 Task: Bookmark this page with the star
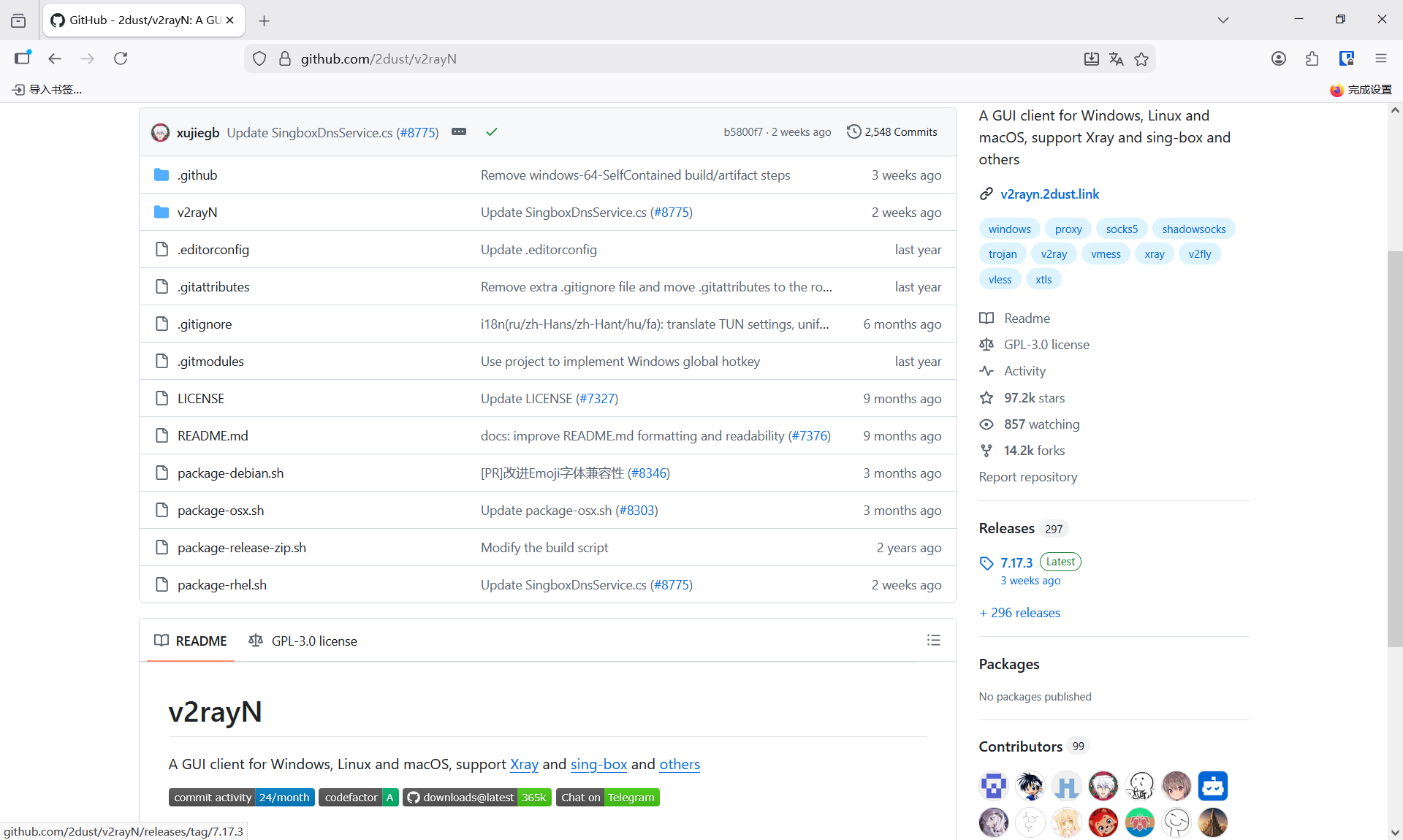[x=1141, y=58]
